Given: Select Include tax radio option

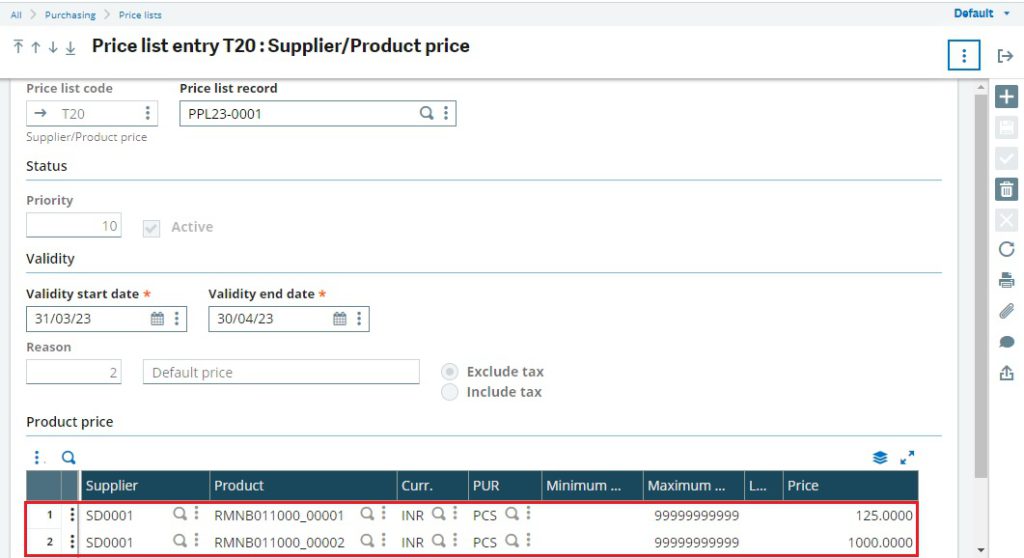Looking at the screenshot, I should pyautogui.click(x=449, y=392).
